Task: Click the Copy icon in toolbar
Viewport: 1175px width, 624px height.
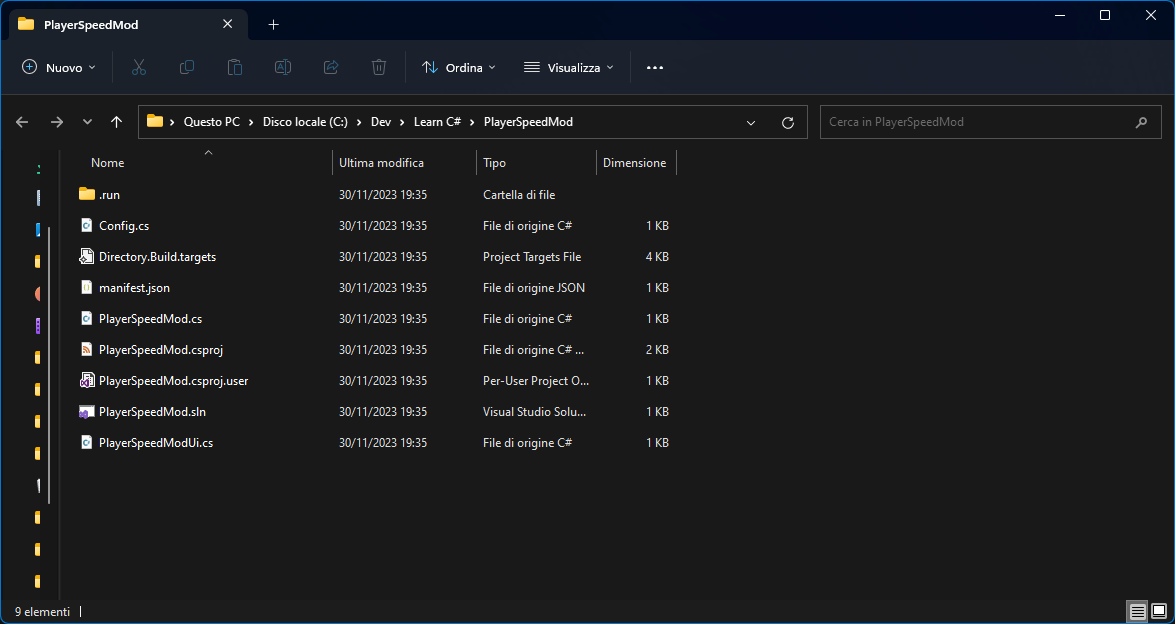Action: [187, 67]
